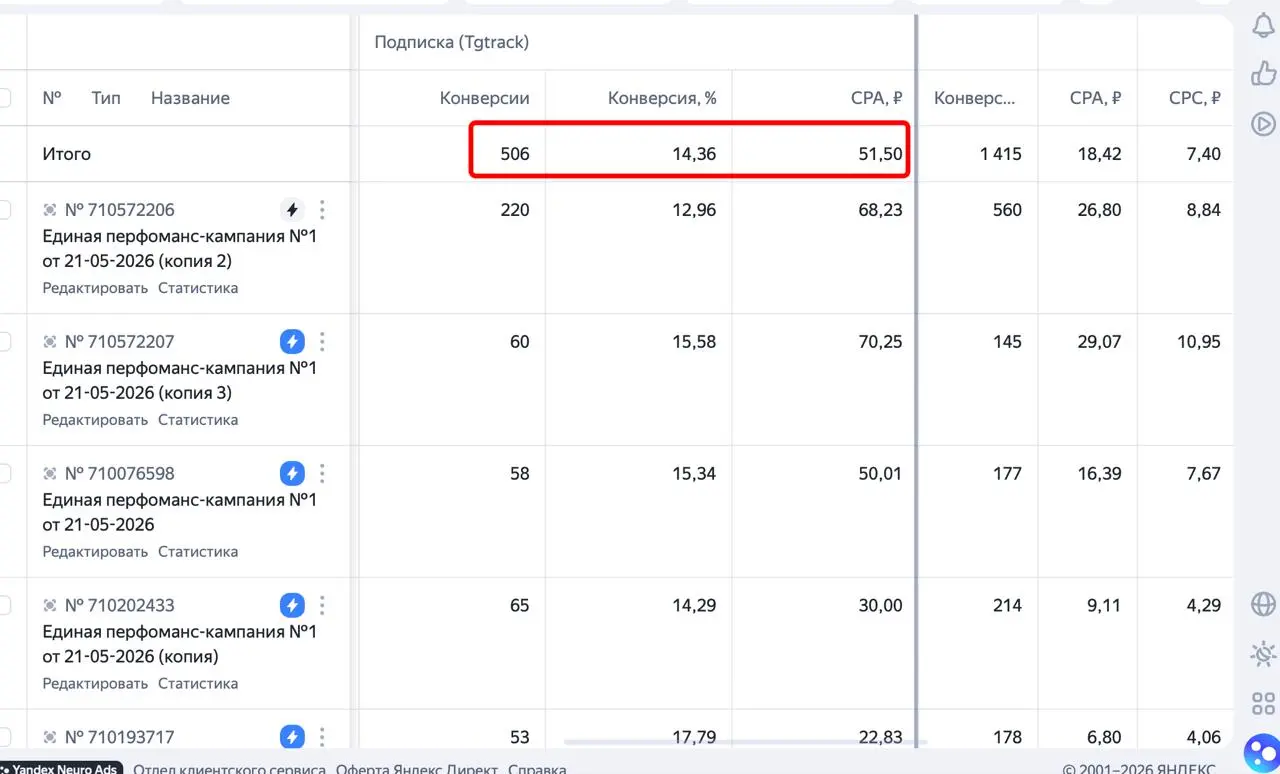Open campaign title ending (копия 3)

tap(180, 380)
